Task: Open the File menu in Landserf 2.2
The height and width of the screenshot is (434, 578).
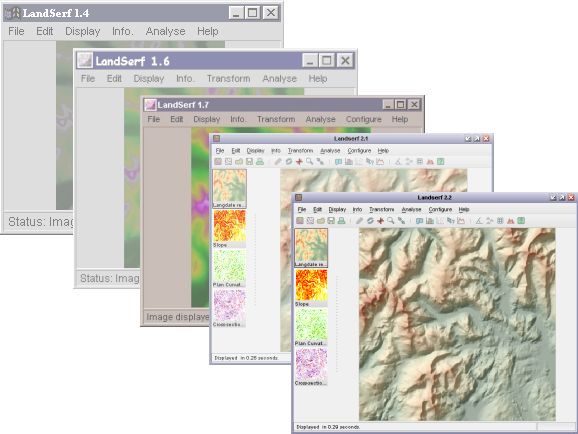Action: tap(302, 209)
